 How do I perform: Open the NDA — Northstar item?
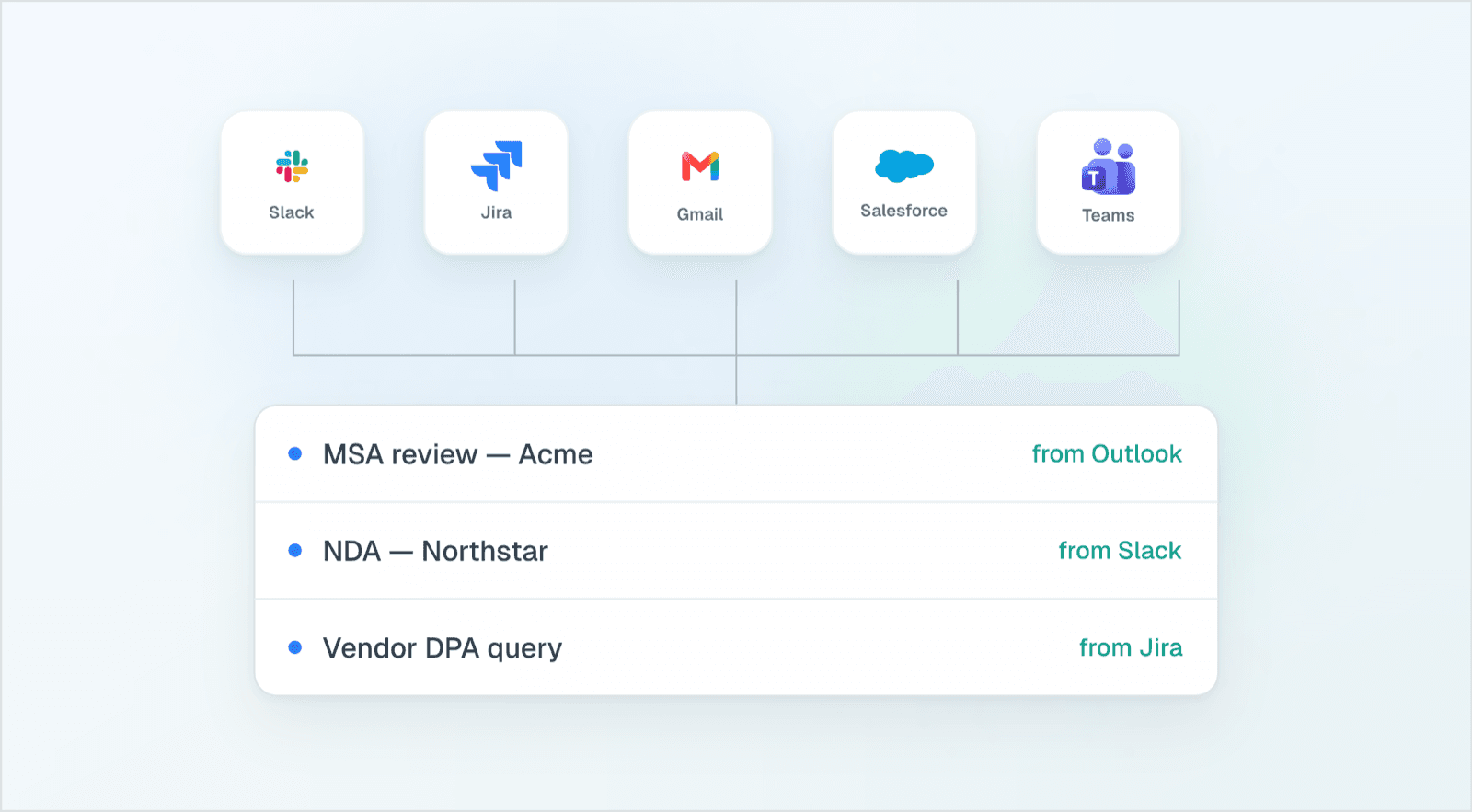point(736,551)
